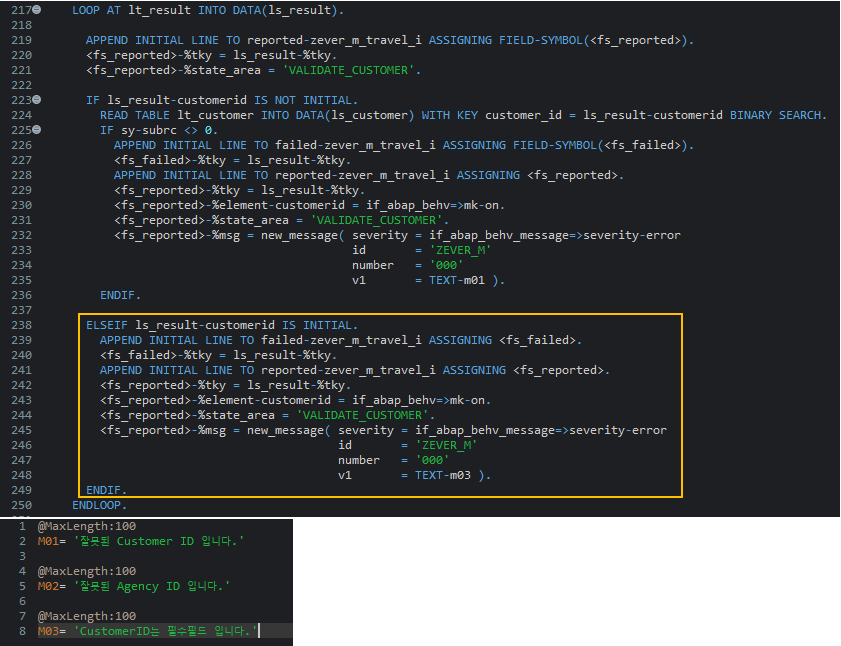Click 'VALIDATE_CUSTOMER' string on line 244
The height and width of the screenshot is (646, 841).
pyautogui.click(x=363, y=415)
